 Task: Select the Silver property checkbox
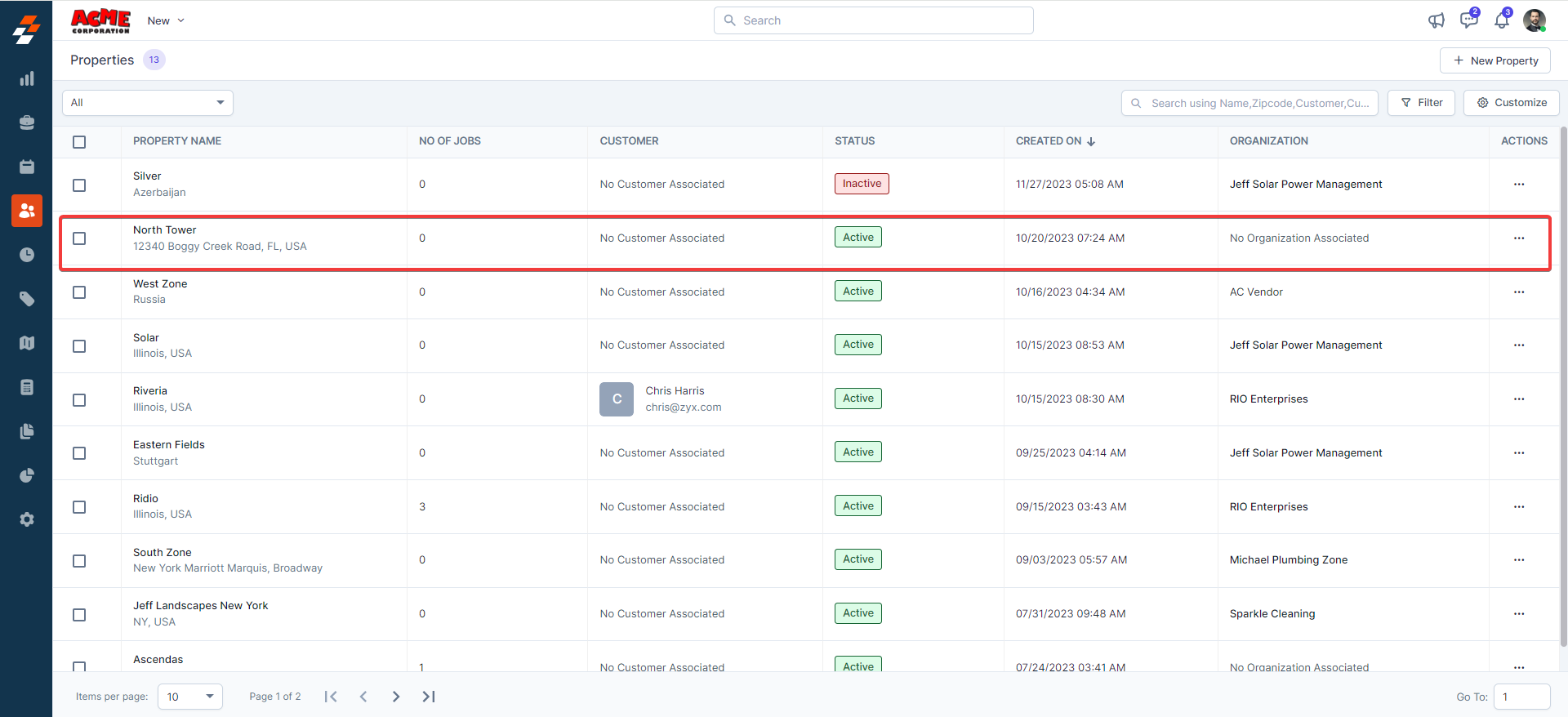point(79,185)
